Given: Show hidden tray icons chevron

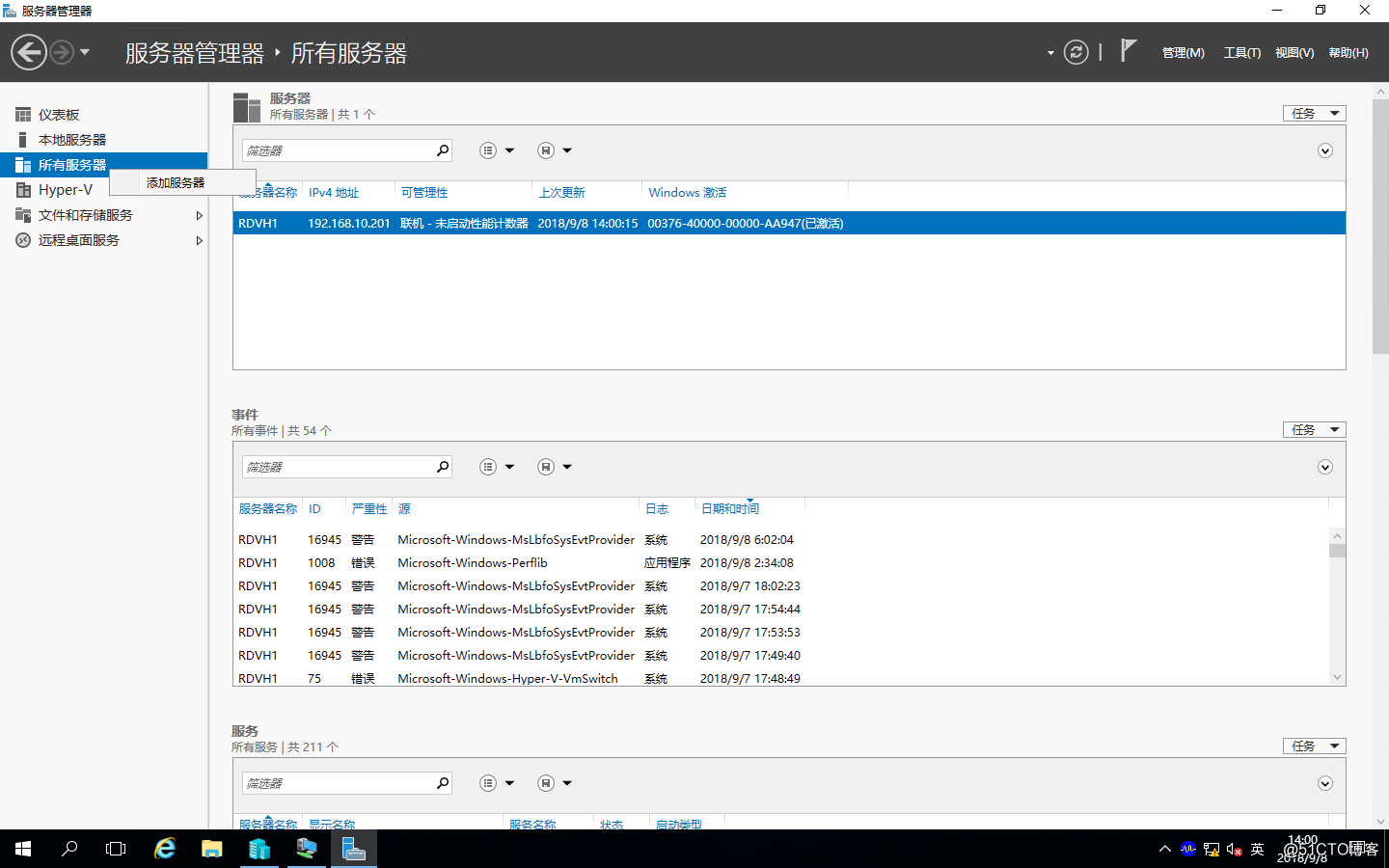Looking at the screenshot, I should (x=1165, y=849).
